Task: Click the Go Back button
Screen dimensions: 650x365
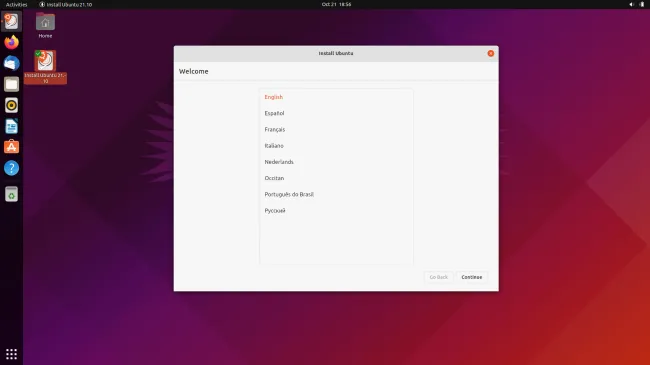Action: 438,277
